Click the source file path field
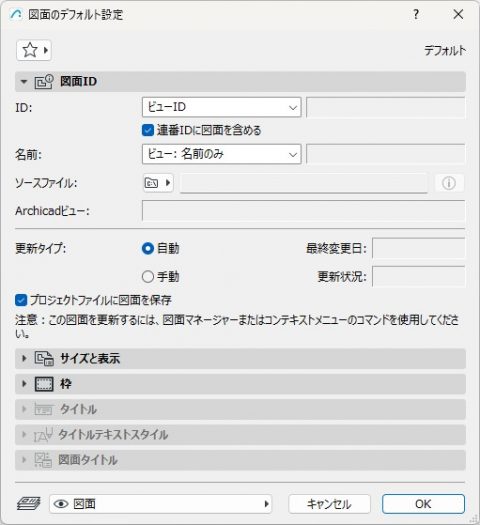 tap(304, 183)
